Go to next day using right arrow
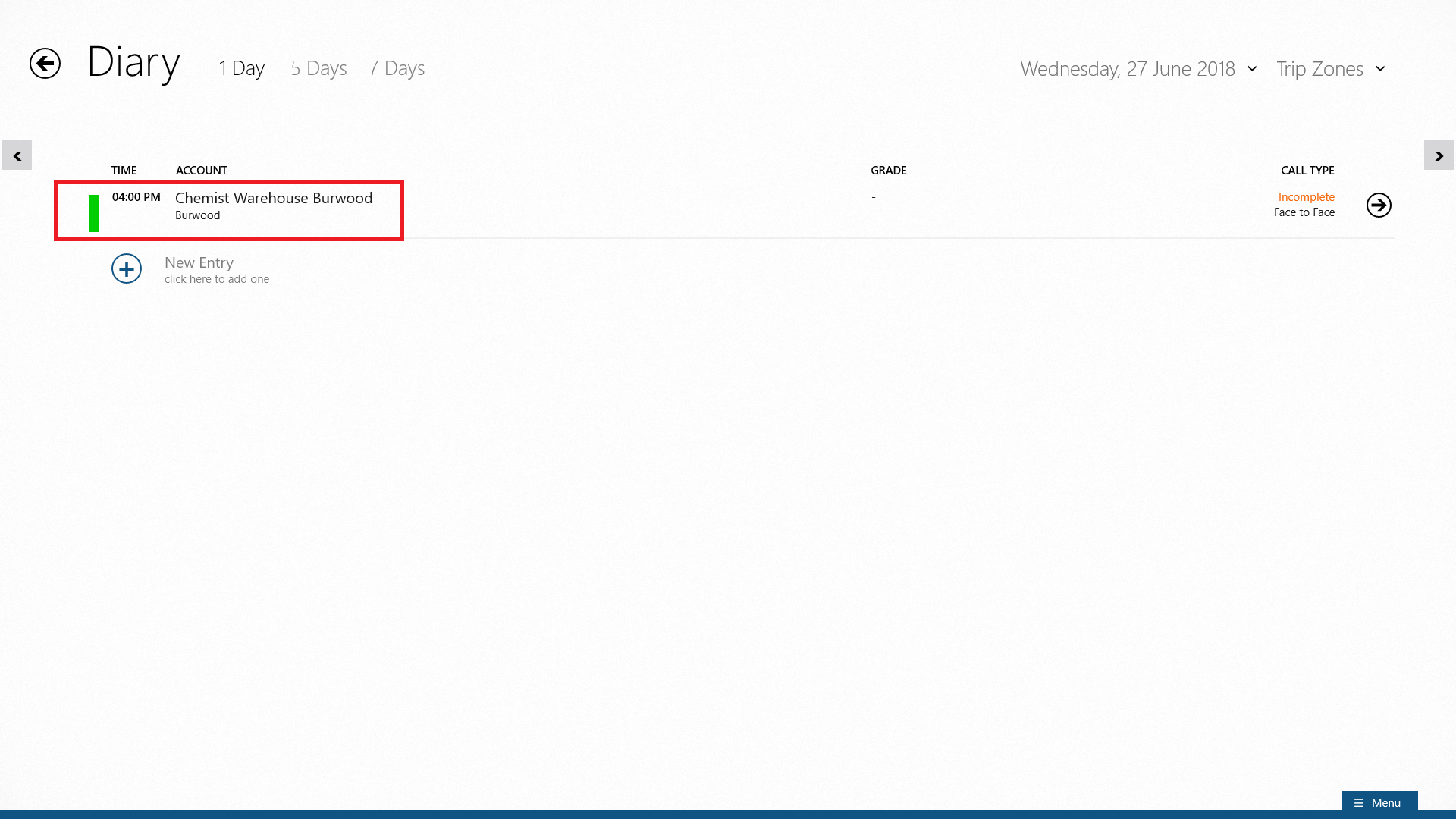 point(1439,155)
